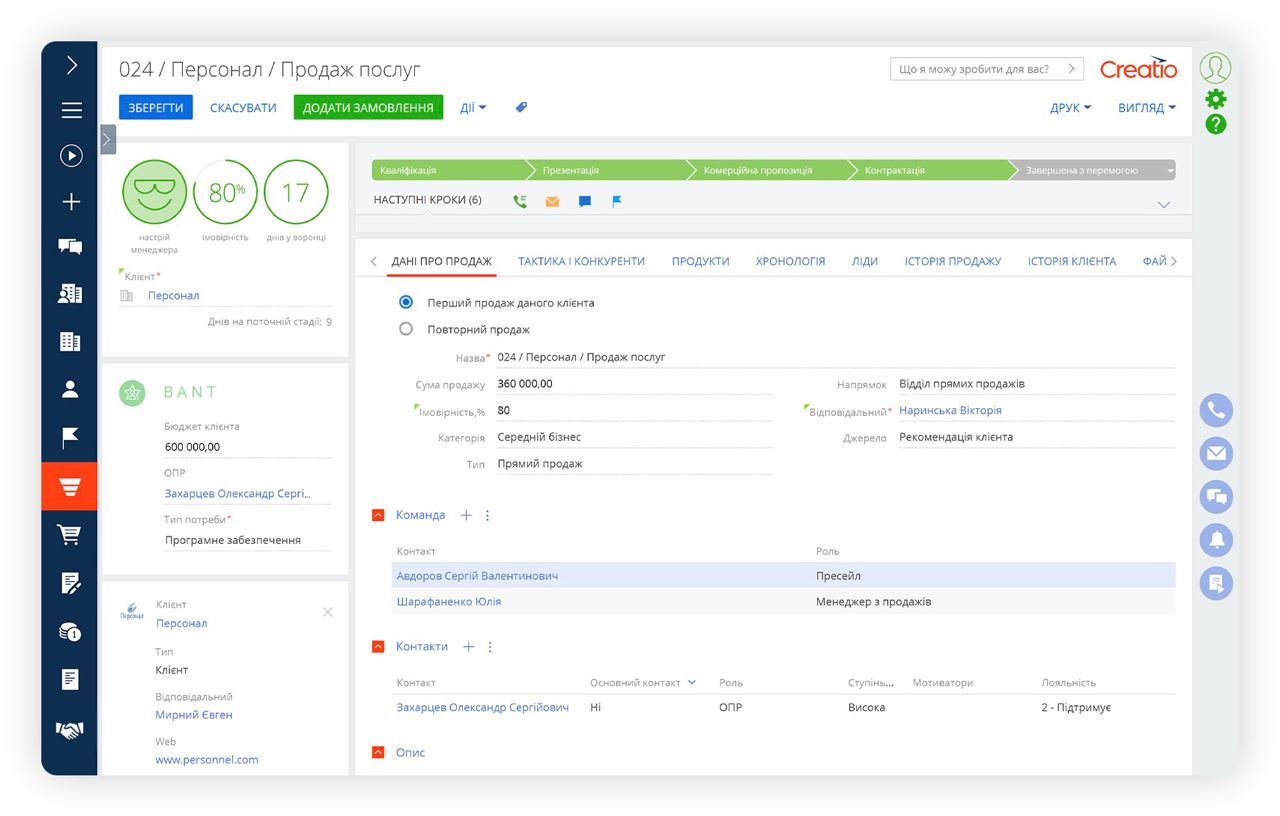This screenshot has width=1280, height=816.
Task: Sort by Основний контакт column arrow
Action: coord(691,682)
